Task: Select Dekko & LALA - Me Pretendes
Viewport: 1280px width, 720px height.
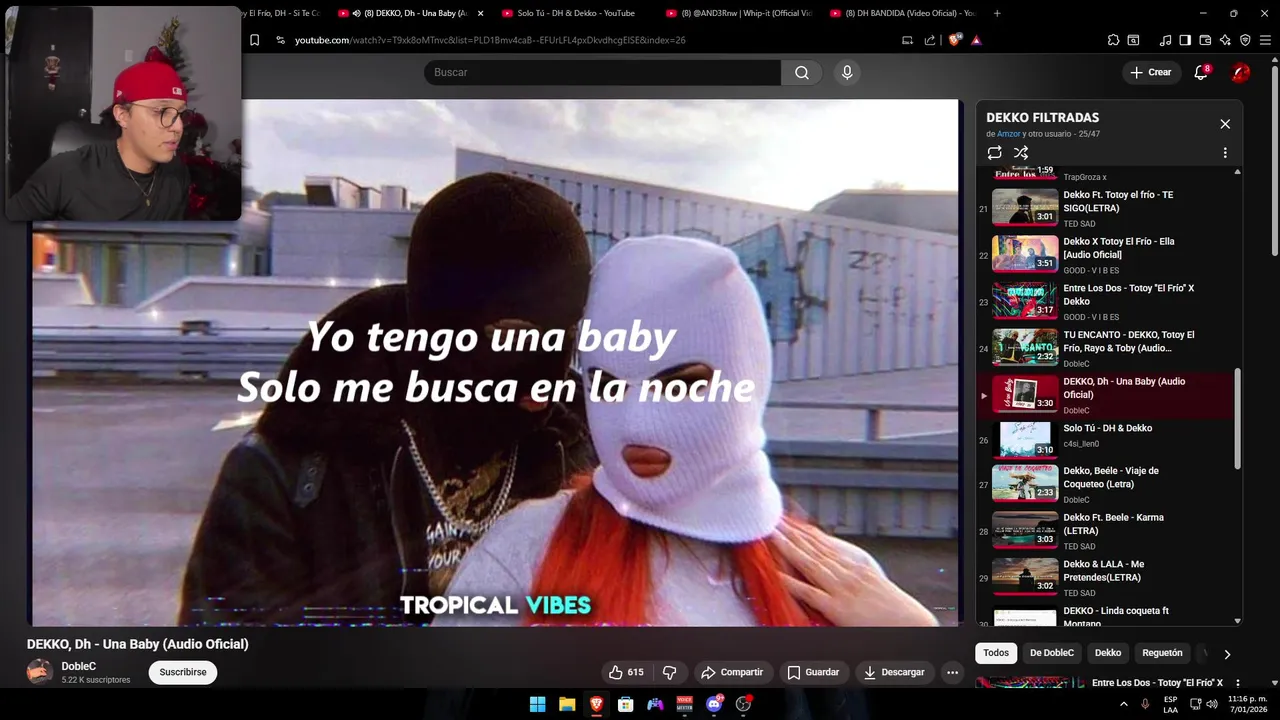Action: (1105, 577)
